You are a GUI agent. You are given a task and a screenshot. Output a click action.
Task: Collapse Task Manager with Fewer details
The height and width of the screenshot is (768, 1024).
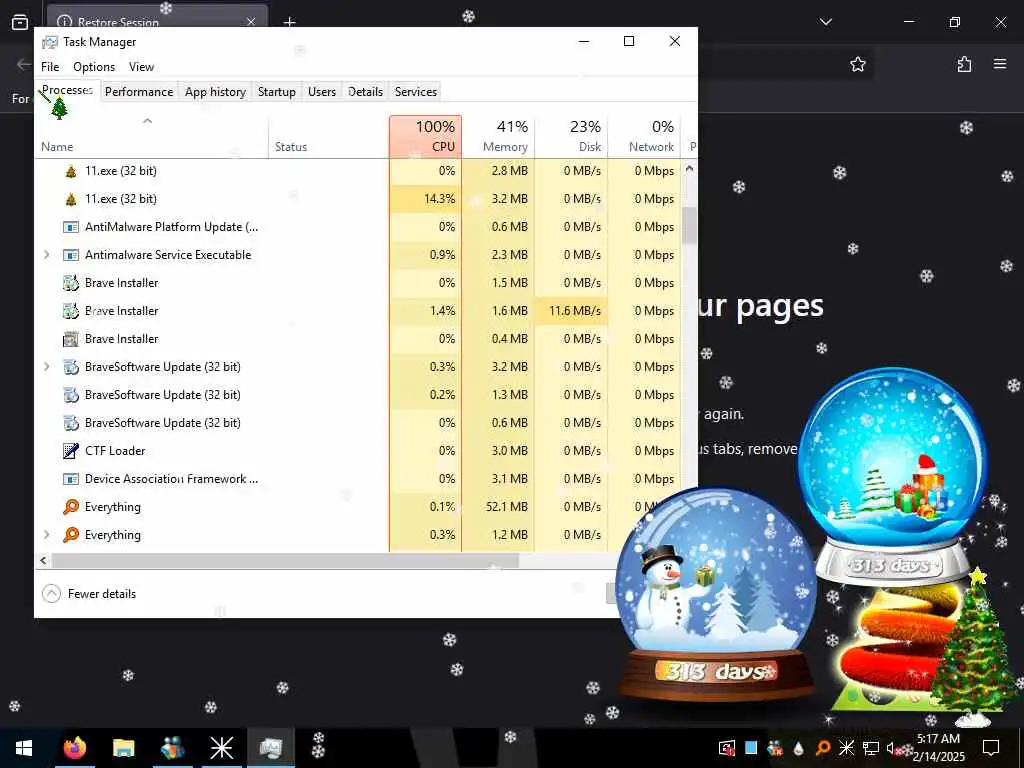89,594
